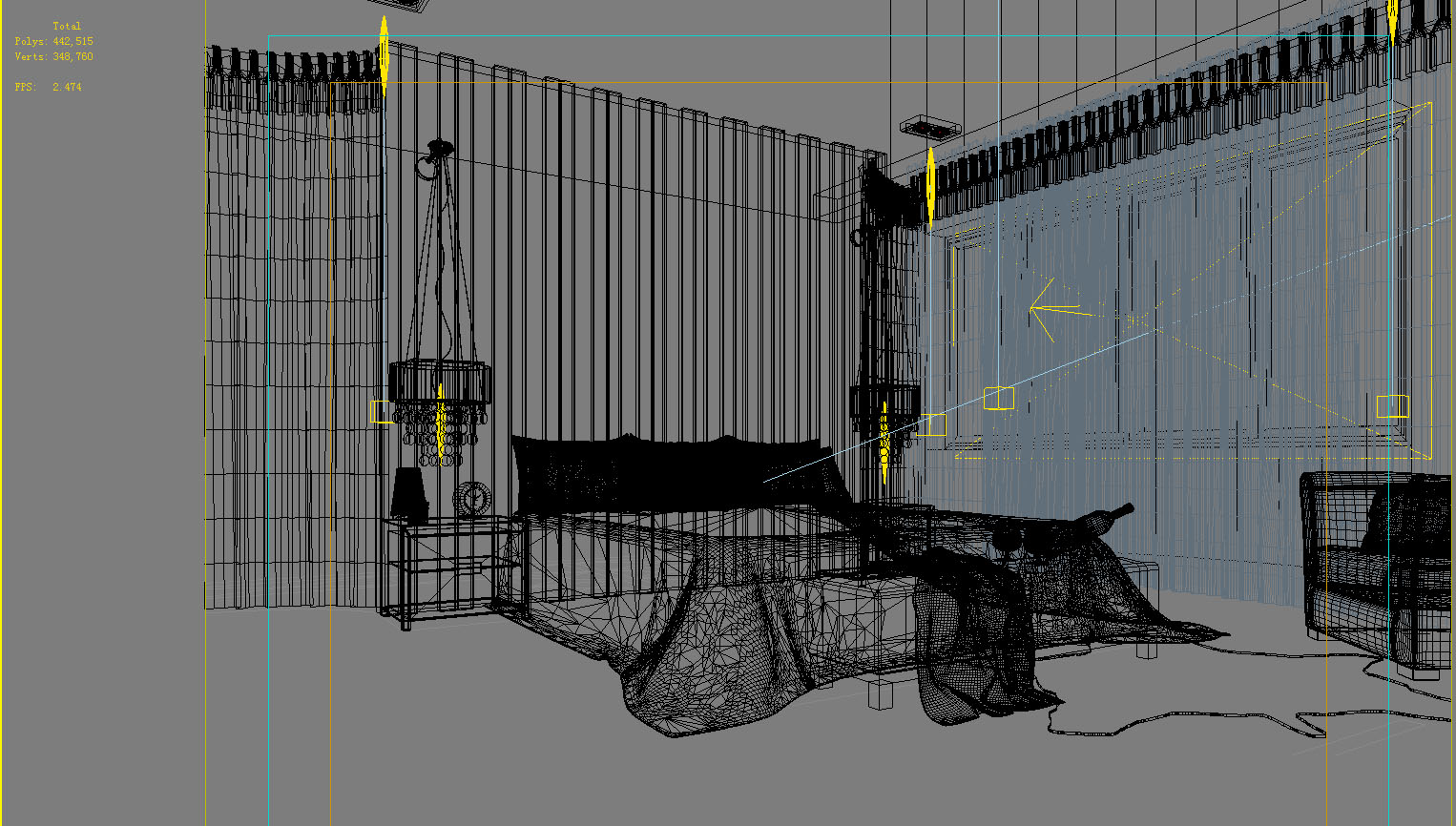
Task: Select the round clock on the nightstand
Action: (471, 499)
